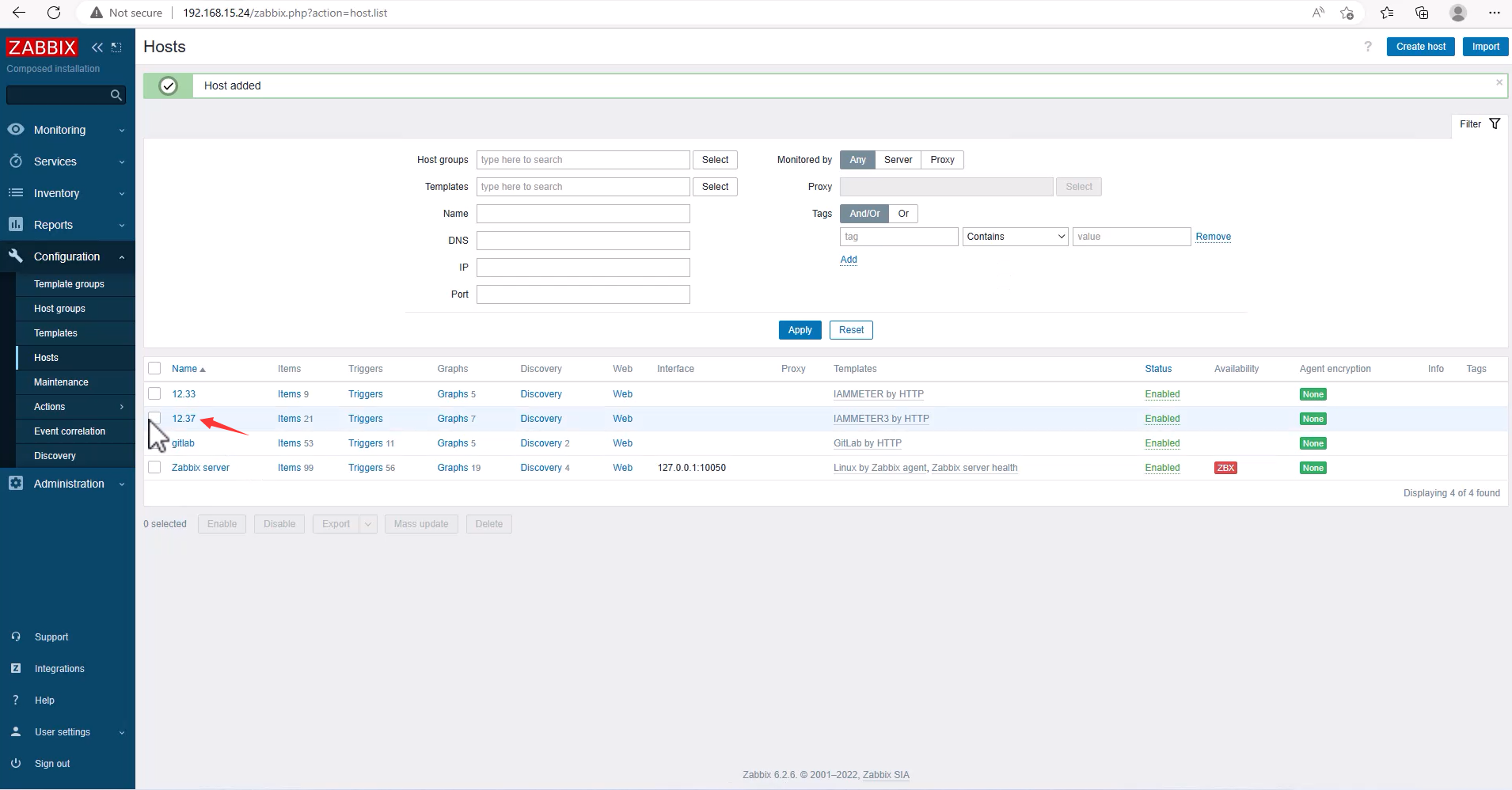1512x790 pixels.
Task: Tick the Zabbix server row checkbox
Action: [154, 467]
